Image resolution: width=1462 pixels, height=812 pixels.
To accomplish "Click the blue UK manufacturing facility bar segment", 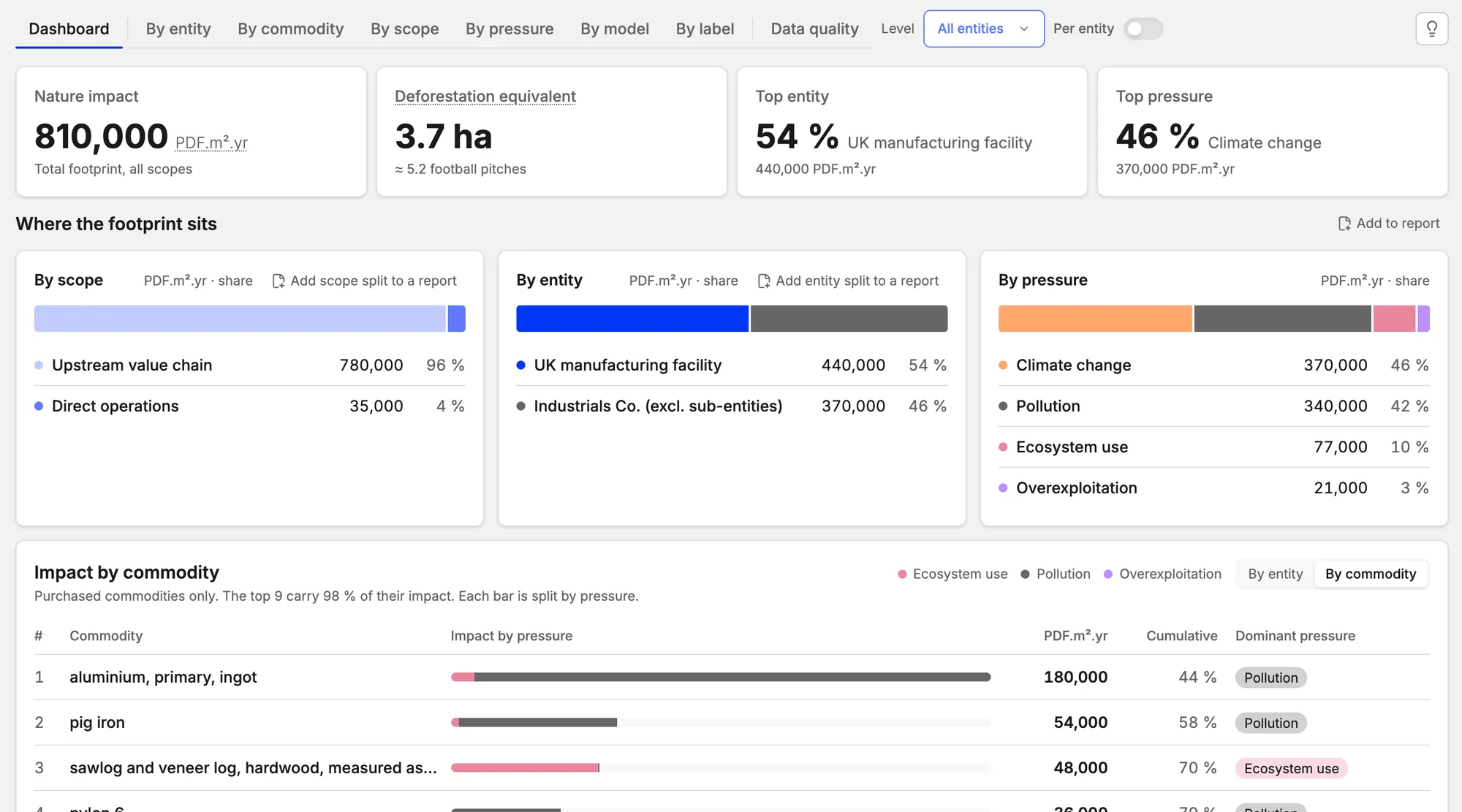I will coord(632,319).
